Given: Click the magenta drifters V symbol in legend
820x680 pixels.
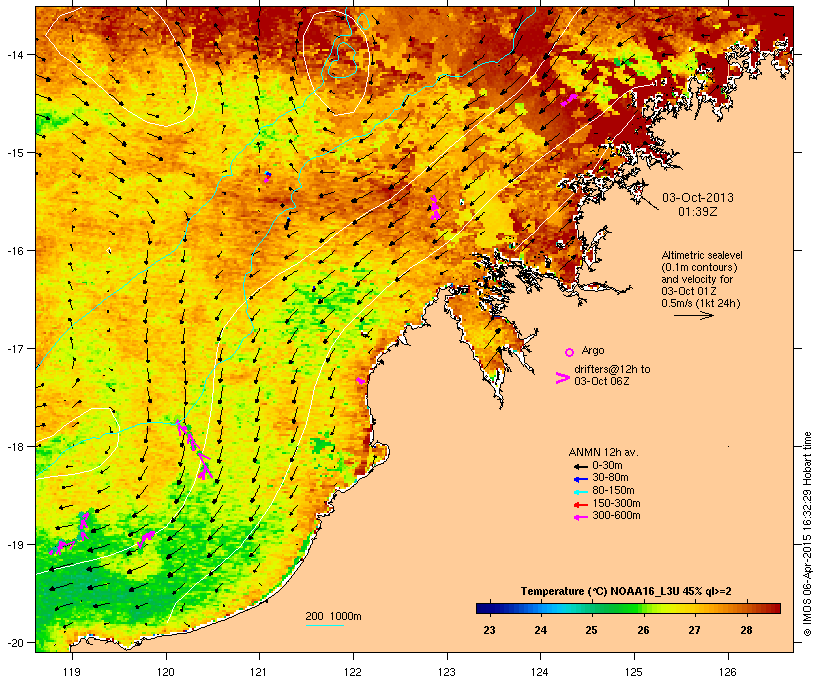Looking at the screenshot, I should pos(563,378).
